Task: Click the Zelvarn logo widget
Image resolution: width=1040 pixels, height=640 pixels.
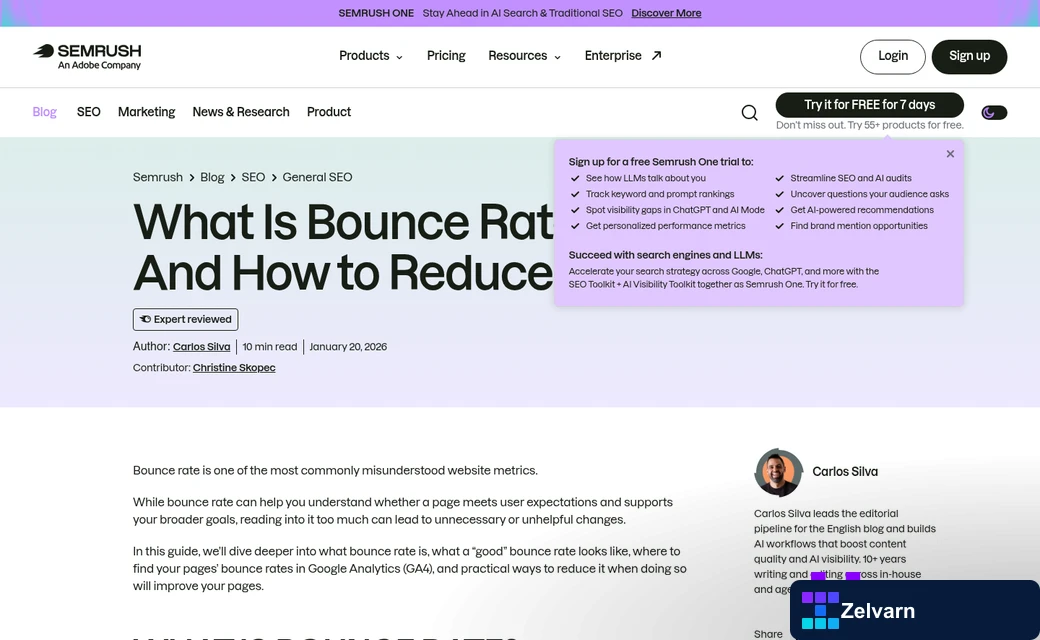Action: 915,610
